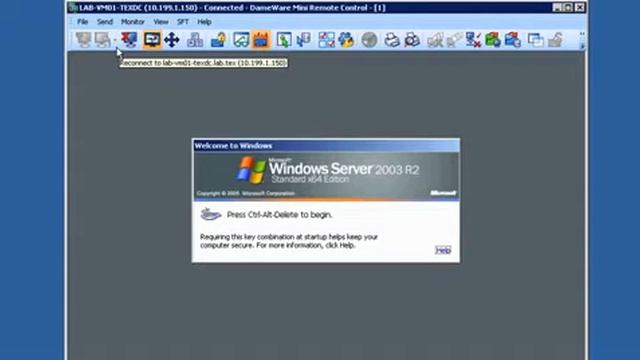The image size is (640, 360).
Task: Open the File menu
Action: pyautogui.click(x=82, y=22)
